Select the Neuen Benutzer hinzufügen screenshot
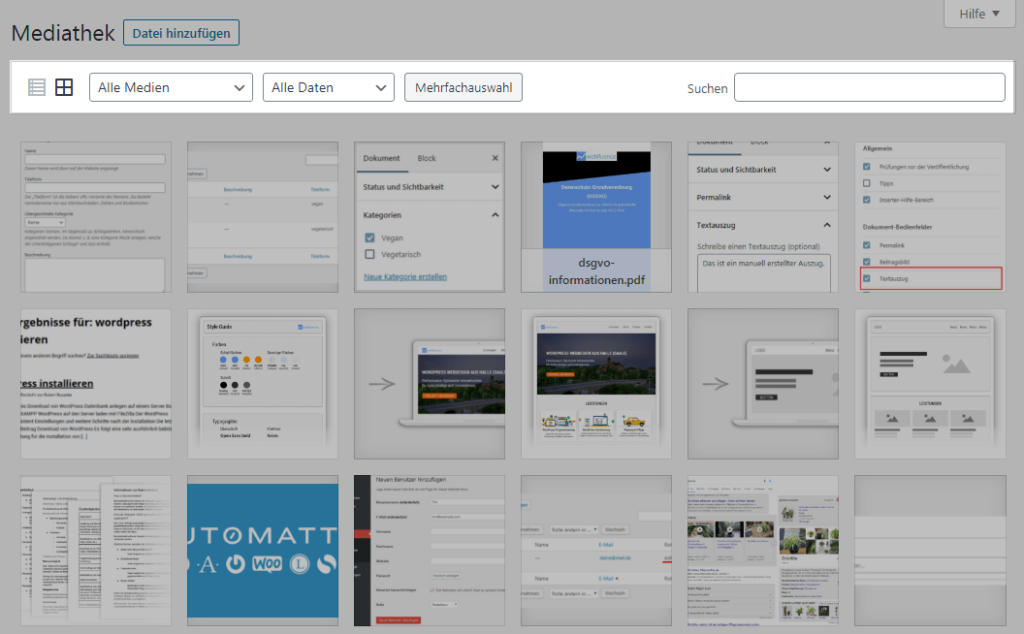 point(429,551)
